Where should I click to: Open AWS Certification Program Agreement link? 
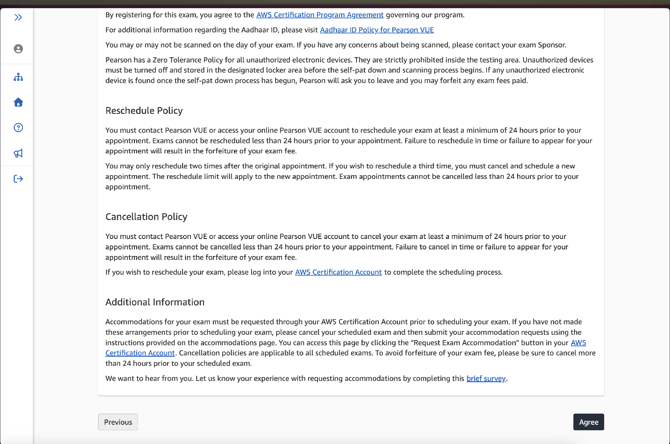(320, 15)
